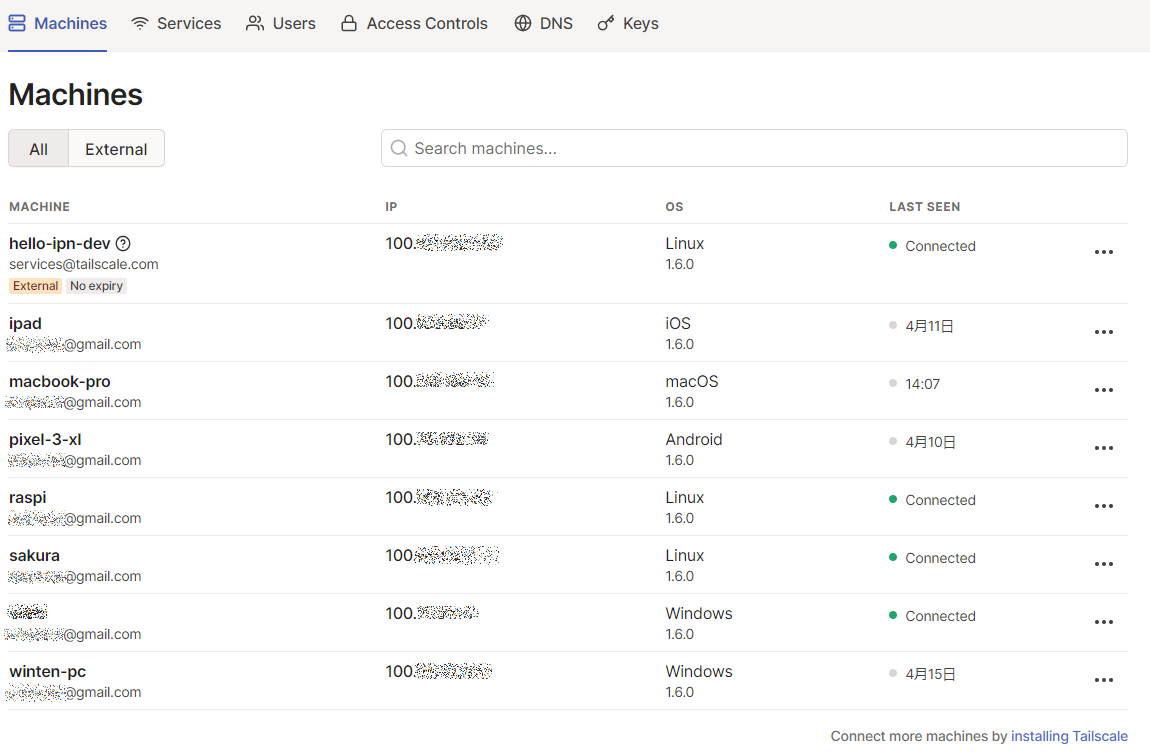The image size is (1150, 755).
Task: Open the Keys tab
Action: [628, 23]
